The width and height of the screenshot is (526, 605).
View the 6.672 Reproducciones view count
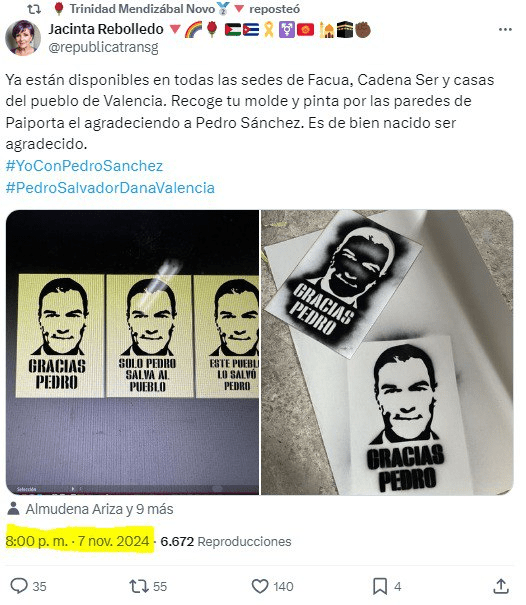(x=226, y=541)
